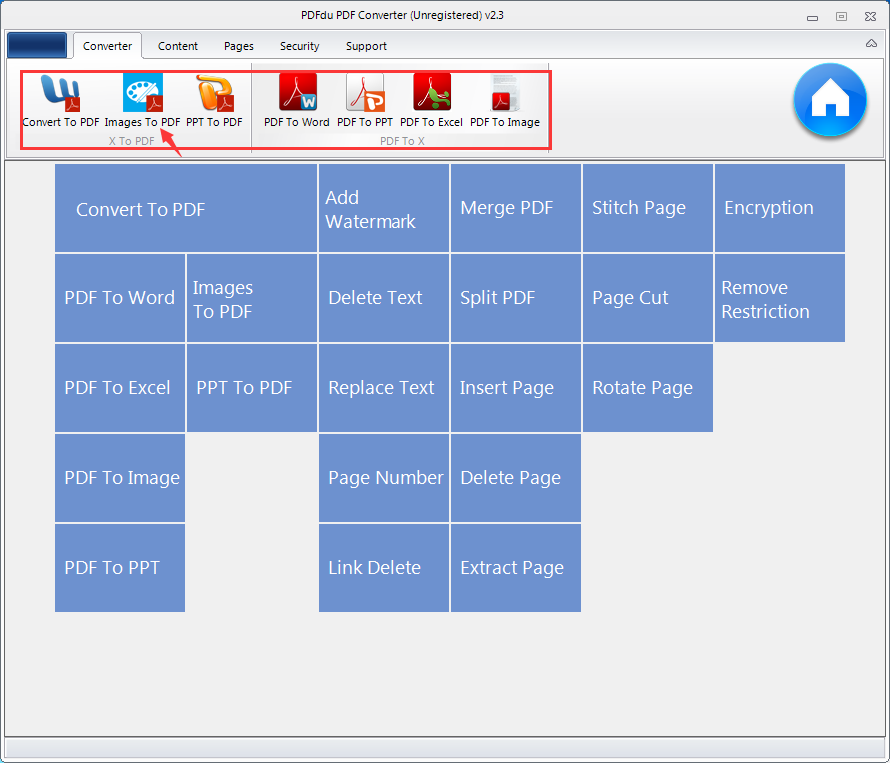The width and height of the screenshot is (890, 763).
Task: Select the Remove Restriction tile
Action: click(779, 297)
